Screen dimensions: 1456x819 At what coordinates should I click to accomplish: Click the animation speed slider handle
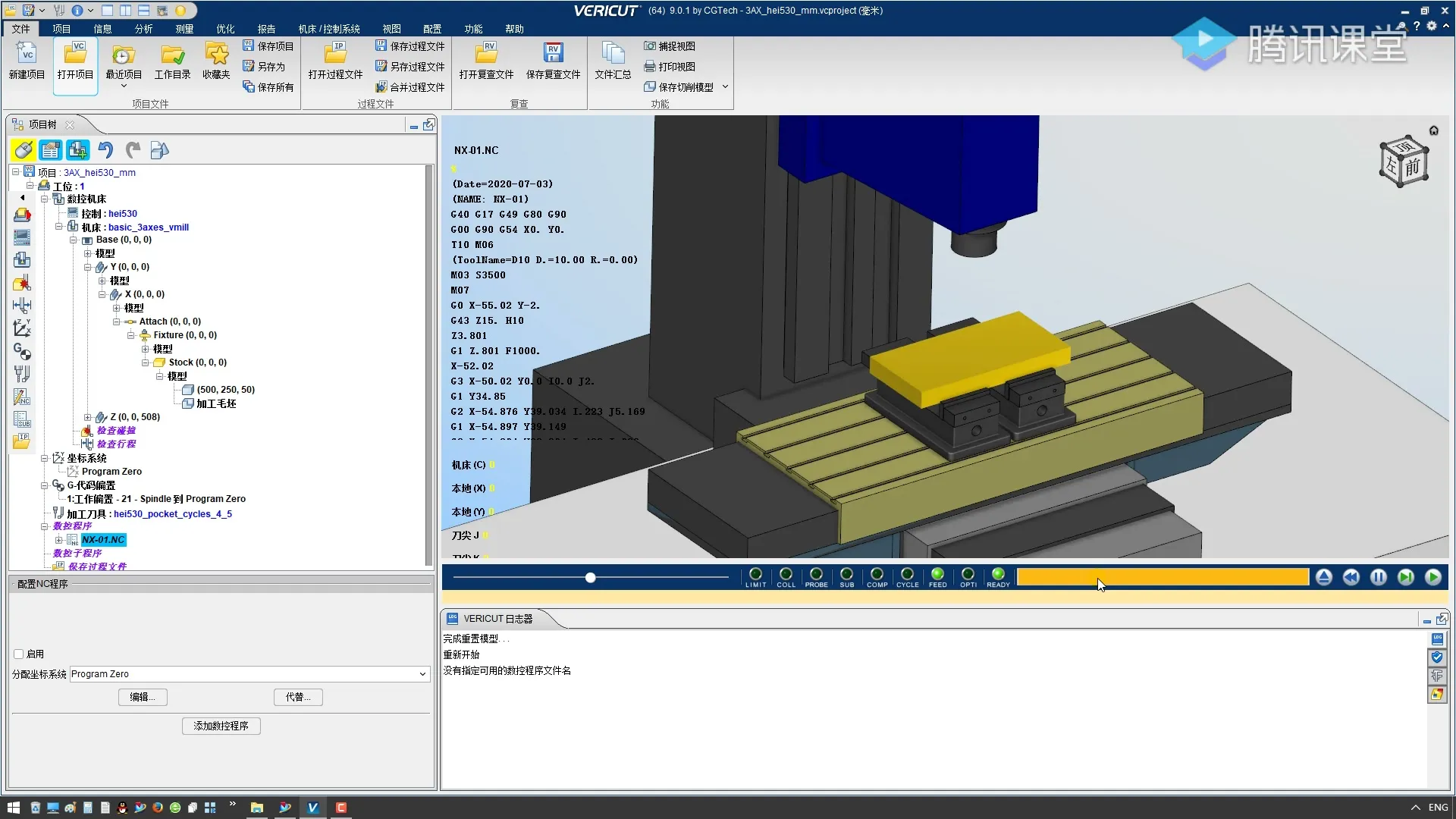(x=590, y=578)
